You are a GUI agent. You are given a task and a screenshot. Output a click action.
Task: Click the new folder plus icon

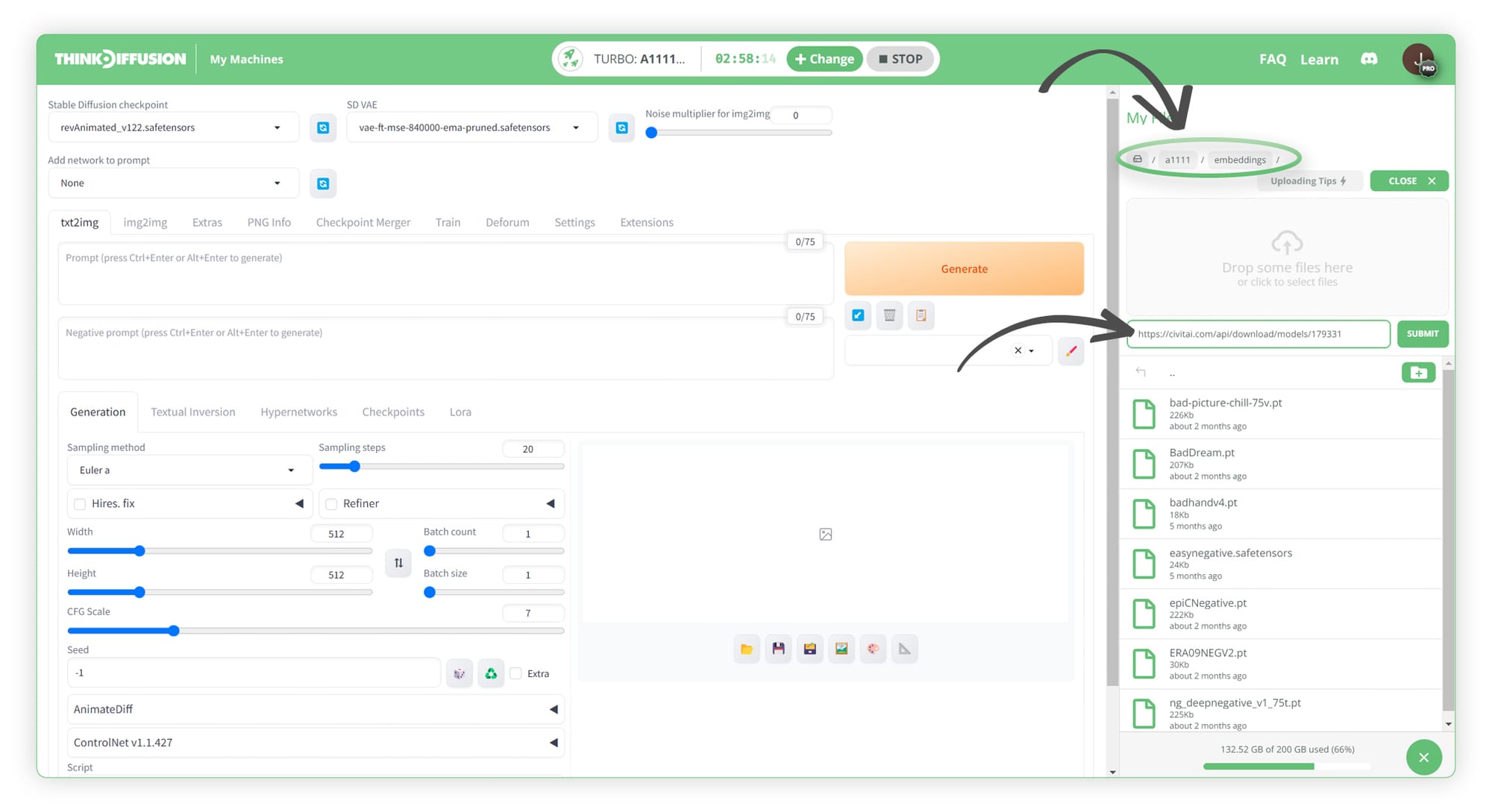[1418, 372]
